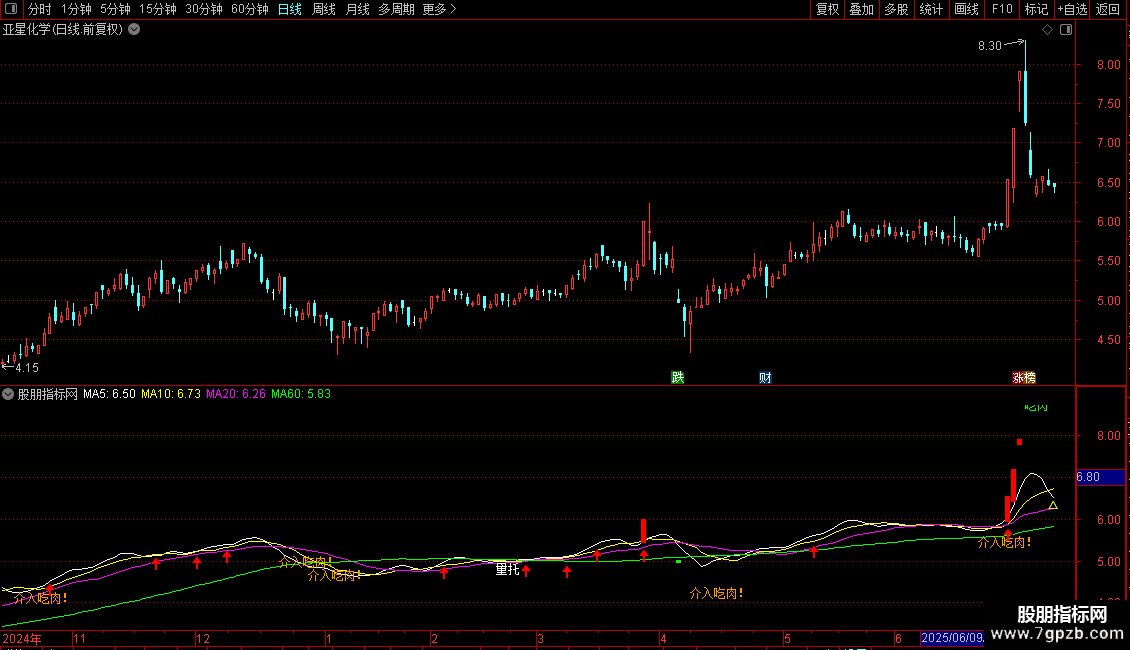
Task: Click the 2024年 timeline label
Action: click(22, 638)
